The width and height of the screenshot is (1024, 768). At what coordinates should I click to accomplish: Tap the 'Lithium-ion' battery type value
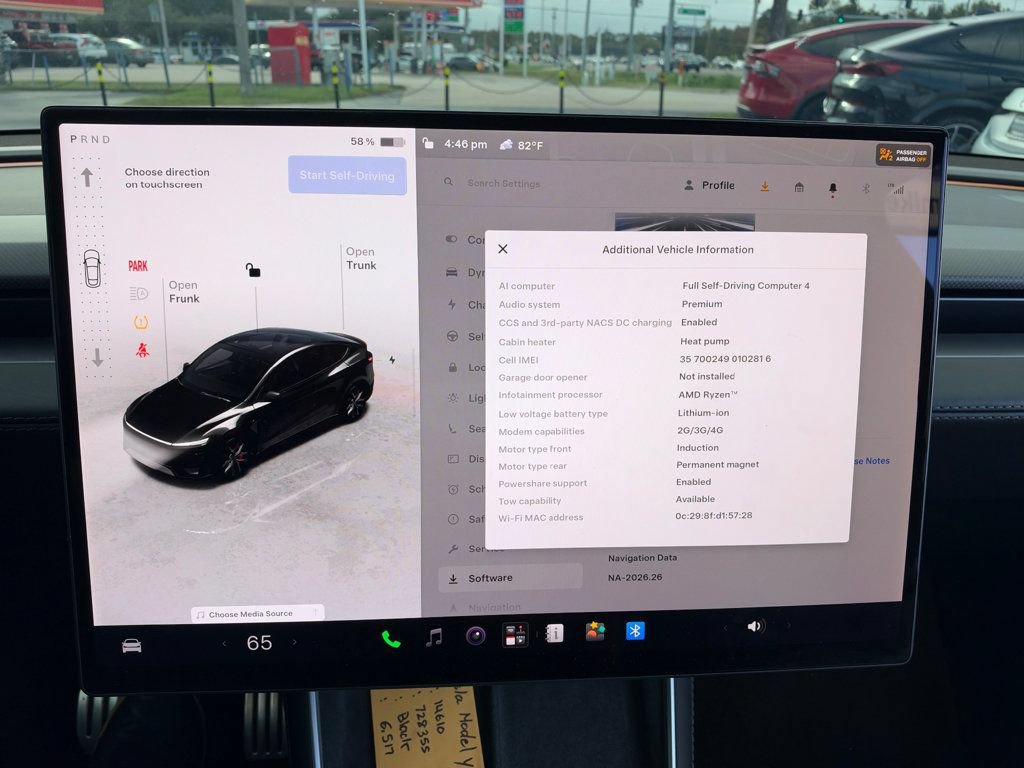703,413
